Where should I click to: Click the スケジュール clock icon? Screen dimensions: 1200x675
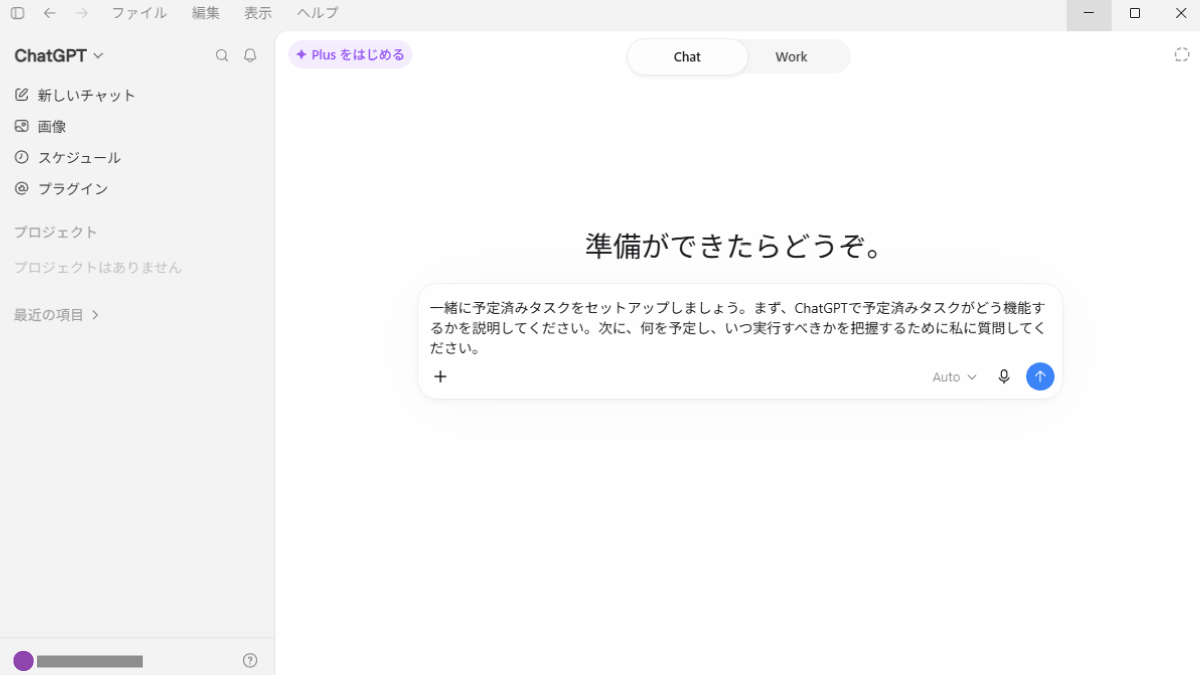click(x=22, y=157)
